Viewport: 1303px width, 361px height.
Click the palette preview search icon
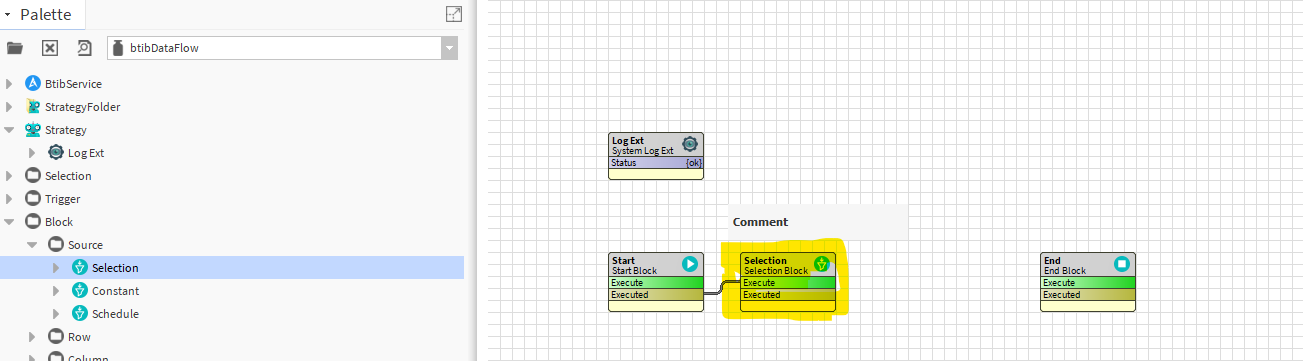[x=84, y=48]
